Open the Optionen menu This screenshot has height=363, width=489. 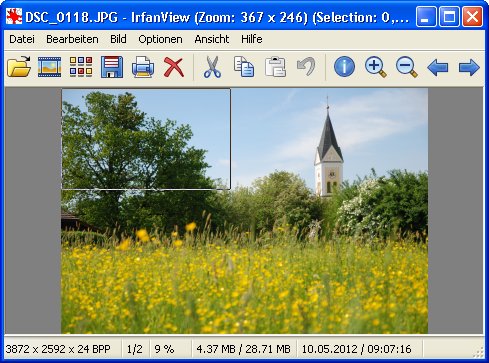pos(160,39)
